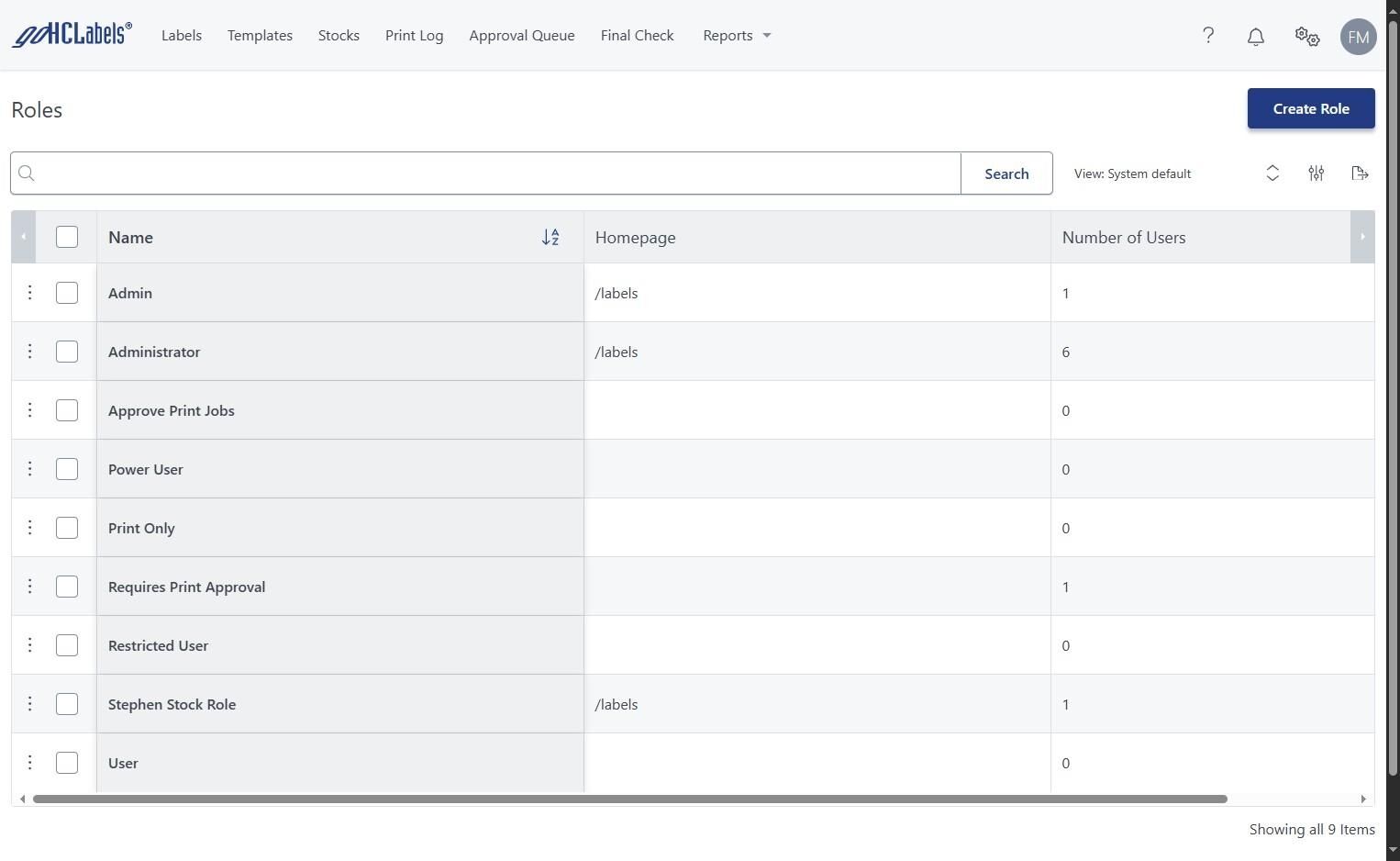The image size is (1400, 861).
Task: Open three-dot menu for Power User
Action: click(29, 469)
